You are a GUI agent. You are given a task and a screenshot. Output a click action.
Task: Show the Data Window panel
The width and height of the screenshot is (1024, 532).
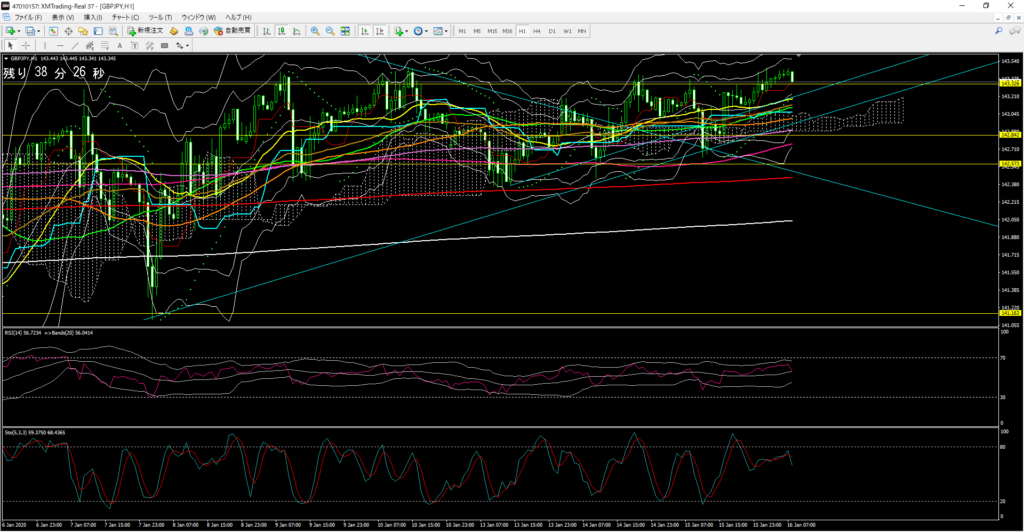point(69,31)
